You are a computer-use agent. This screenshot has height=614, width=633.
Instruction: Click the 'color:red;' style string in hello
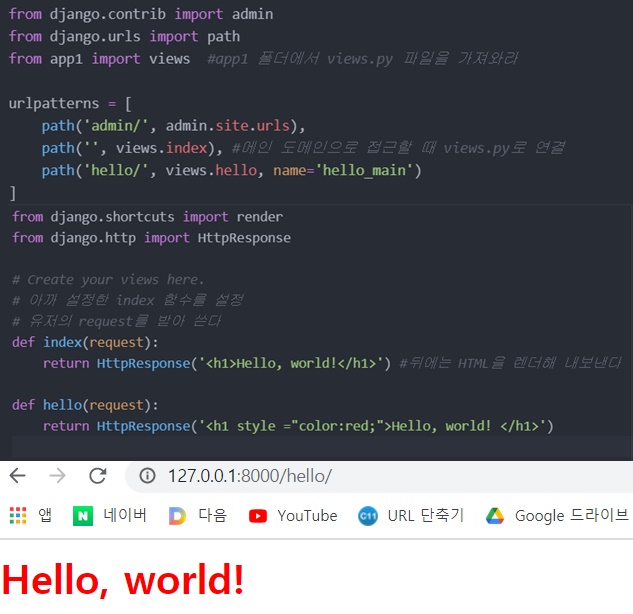pos(337,426)
